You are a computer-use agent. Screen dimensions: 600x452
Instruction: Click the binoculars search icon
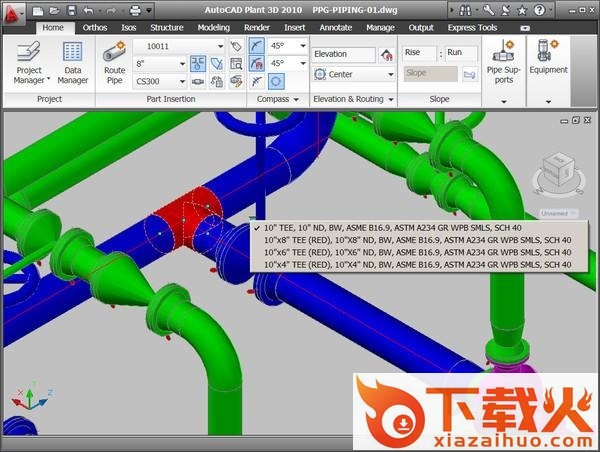pos(465,11)
